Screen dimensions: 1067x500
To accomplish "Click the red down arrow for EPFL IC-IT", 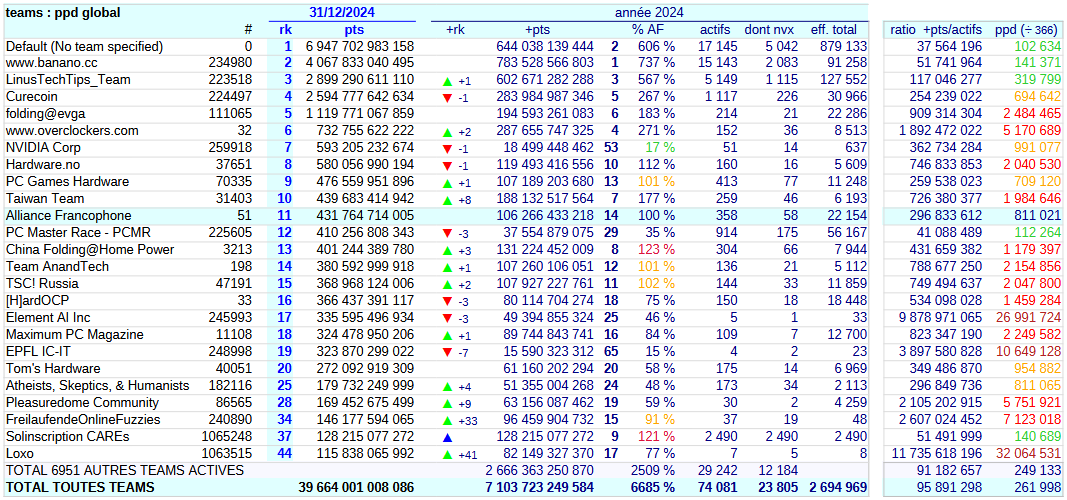I will tap(447, 352).
